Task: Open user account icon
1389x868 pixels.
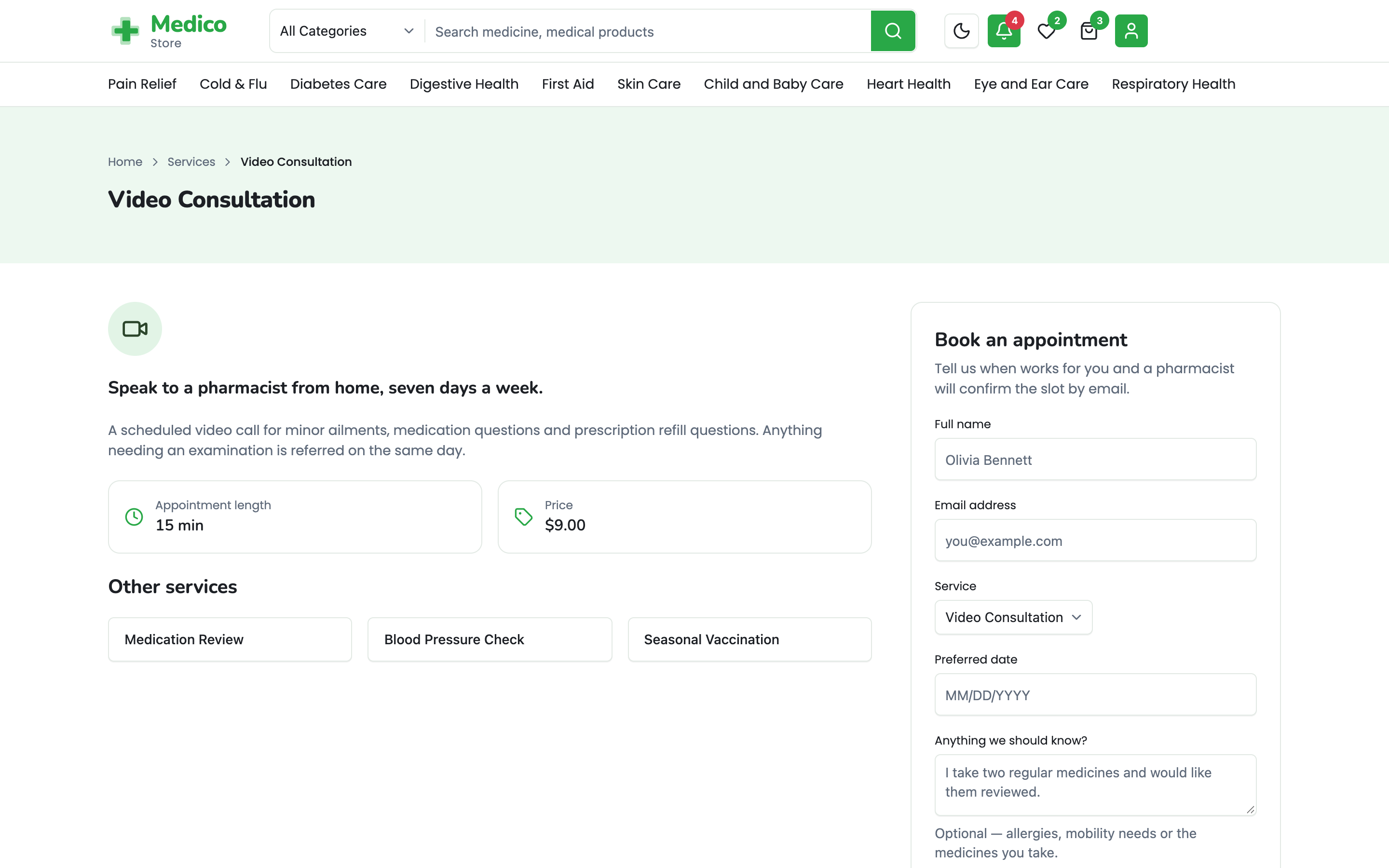Action: click(1131, 31)
